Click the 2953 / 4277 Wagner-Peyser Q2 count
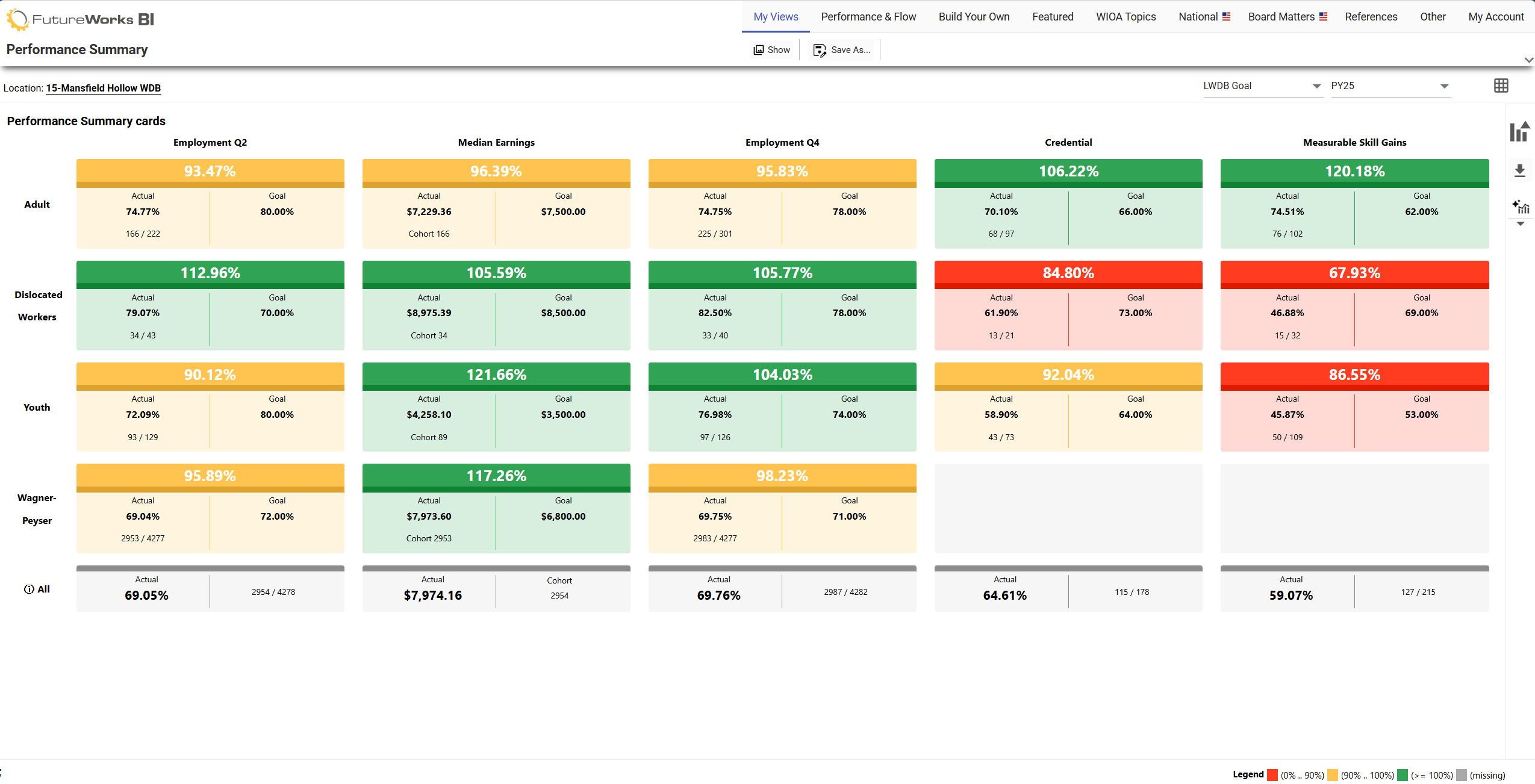 143,538
